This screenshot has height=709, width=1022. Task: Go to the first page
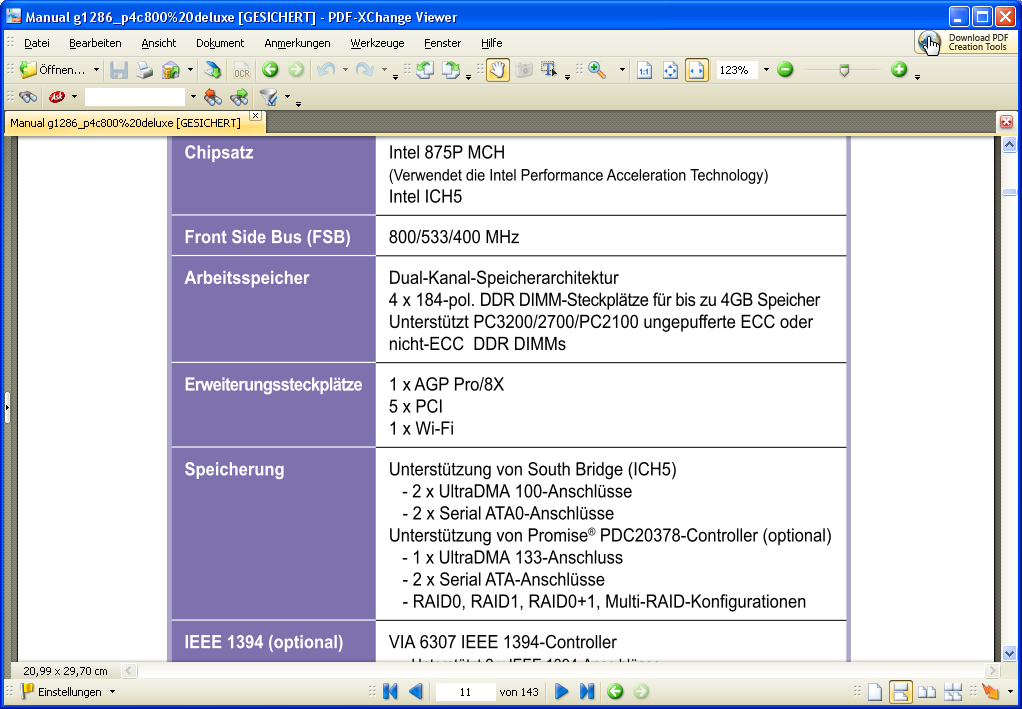click(x=390, y=691)
